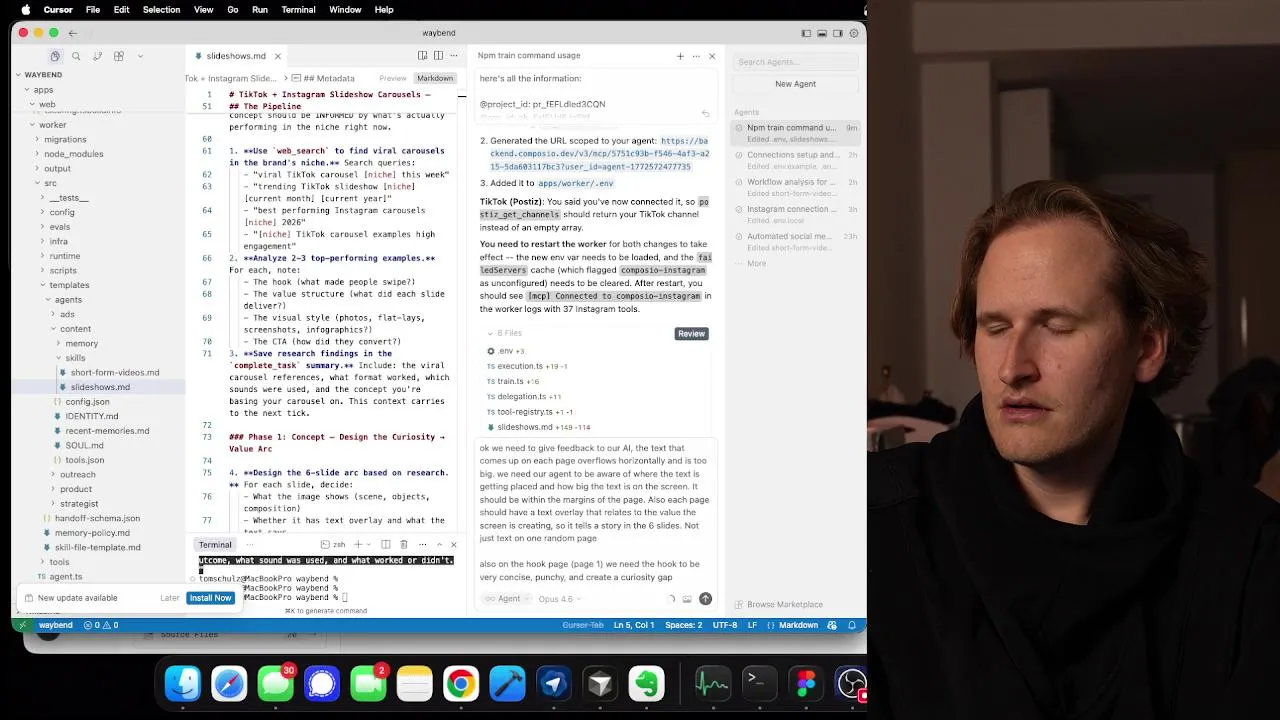Screen dimensions: 1280x720
Task: Expand the migrations folder
Action: tap(65, 140)
